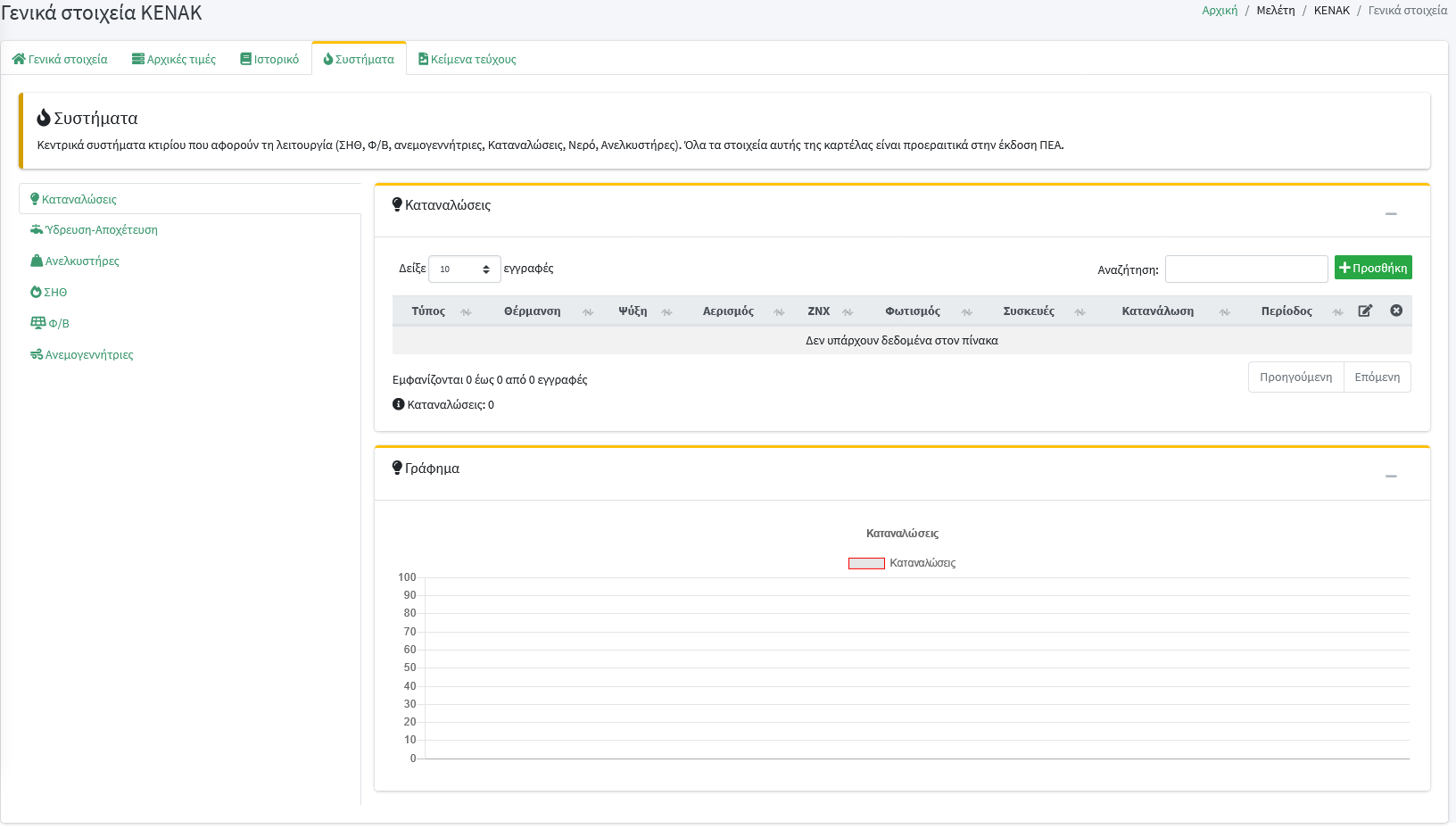
Task: Switch to Αρχικές τιμές tab
Action: click(174, 60)
